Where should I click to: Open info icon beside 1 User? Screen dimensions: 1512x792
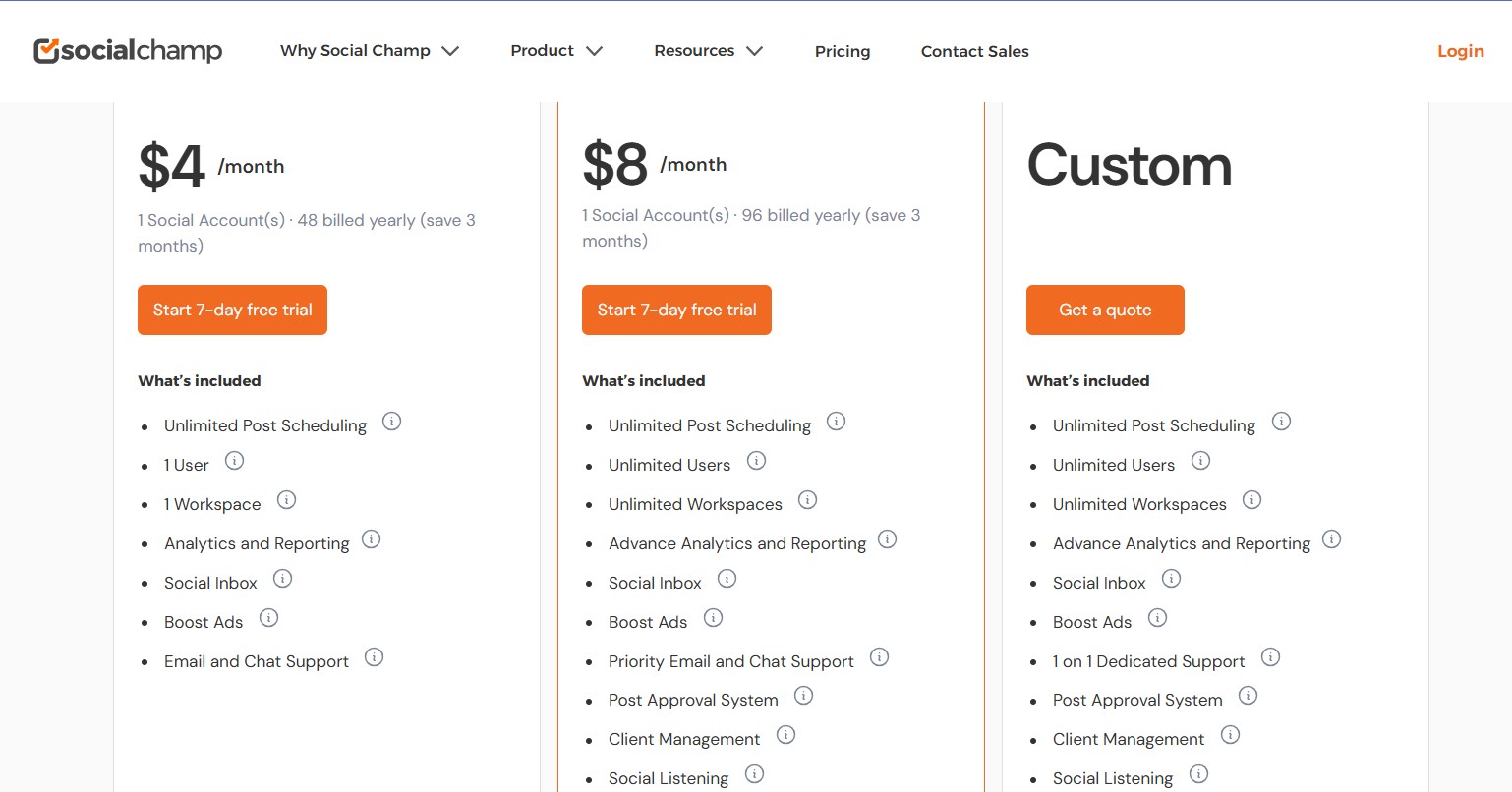tap(234, 461)
